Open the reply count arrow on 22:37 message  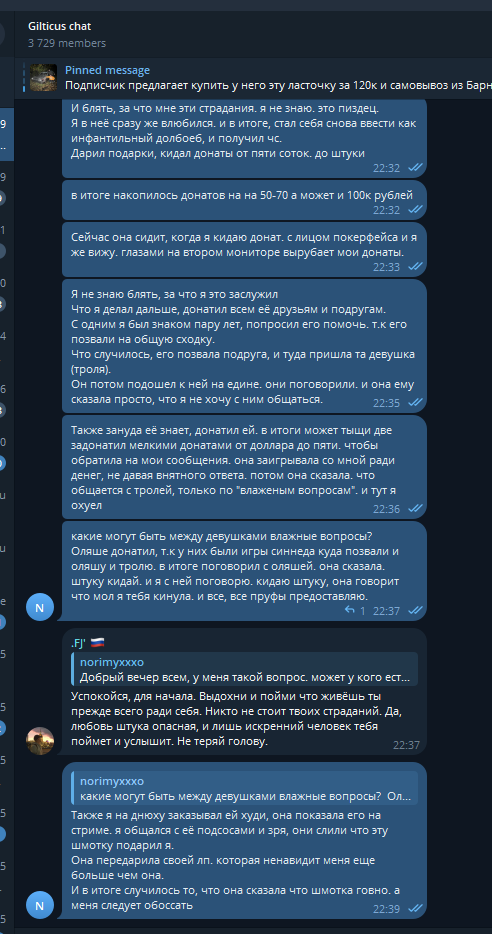pos(355,611)
